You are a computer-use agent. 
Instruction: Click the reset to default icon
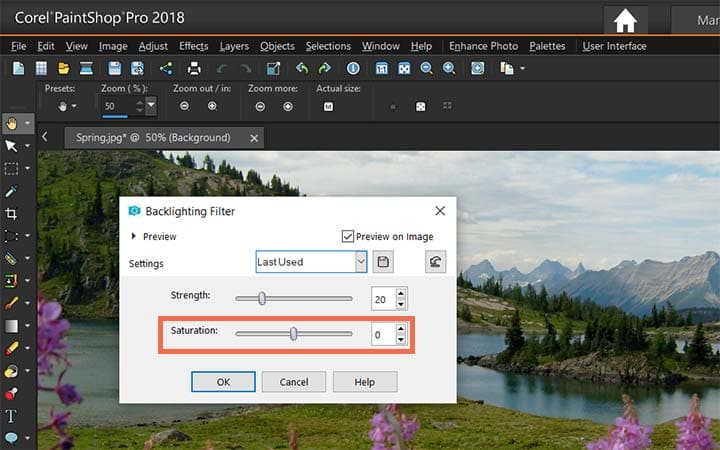(435, 262)
